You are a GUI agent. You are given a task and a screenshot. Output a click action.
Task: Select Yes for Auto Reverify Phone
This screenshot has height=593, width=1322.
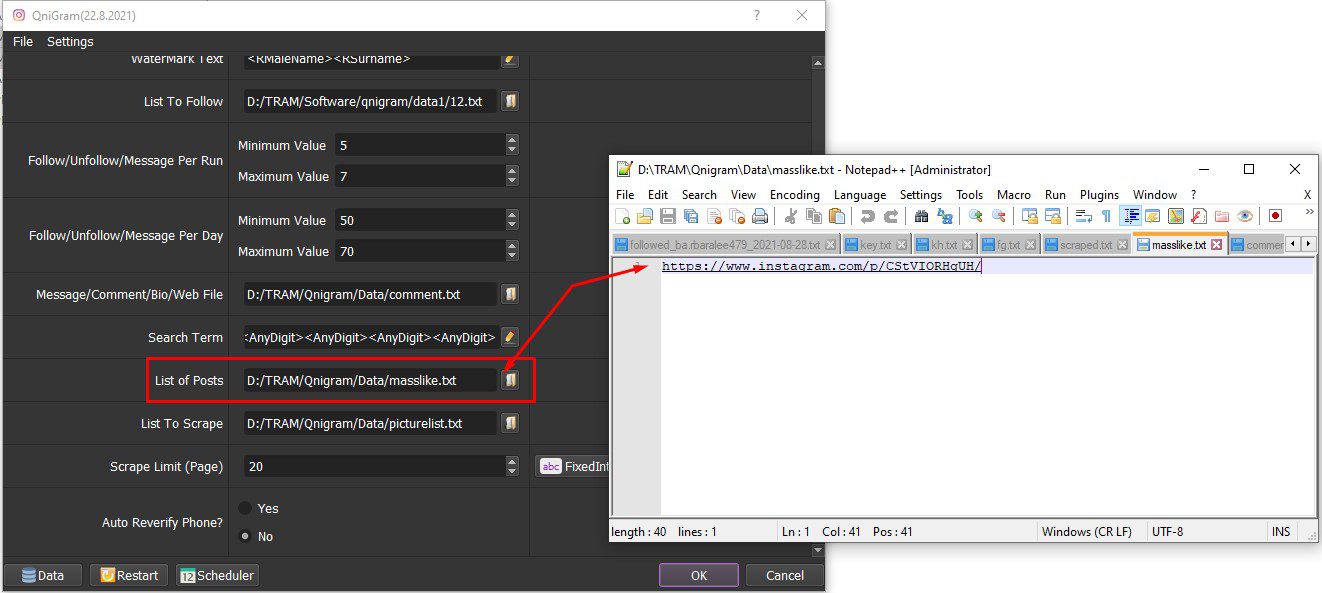245,508
